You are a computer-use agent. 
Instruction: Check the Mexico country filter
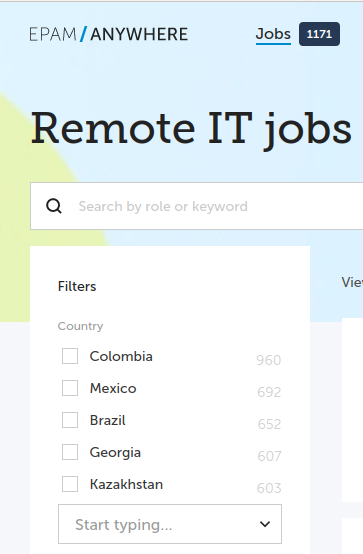coord(70,388)
